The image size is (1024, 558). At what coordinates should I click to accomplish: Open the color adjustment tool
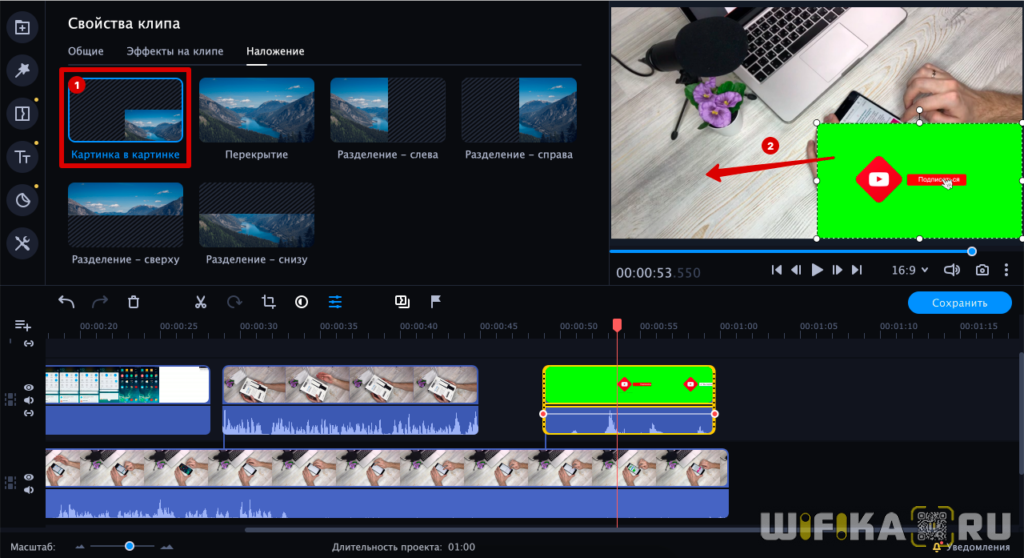point(301,302)
